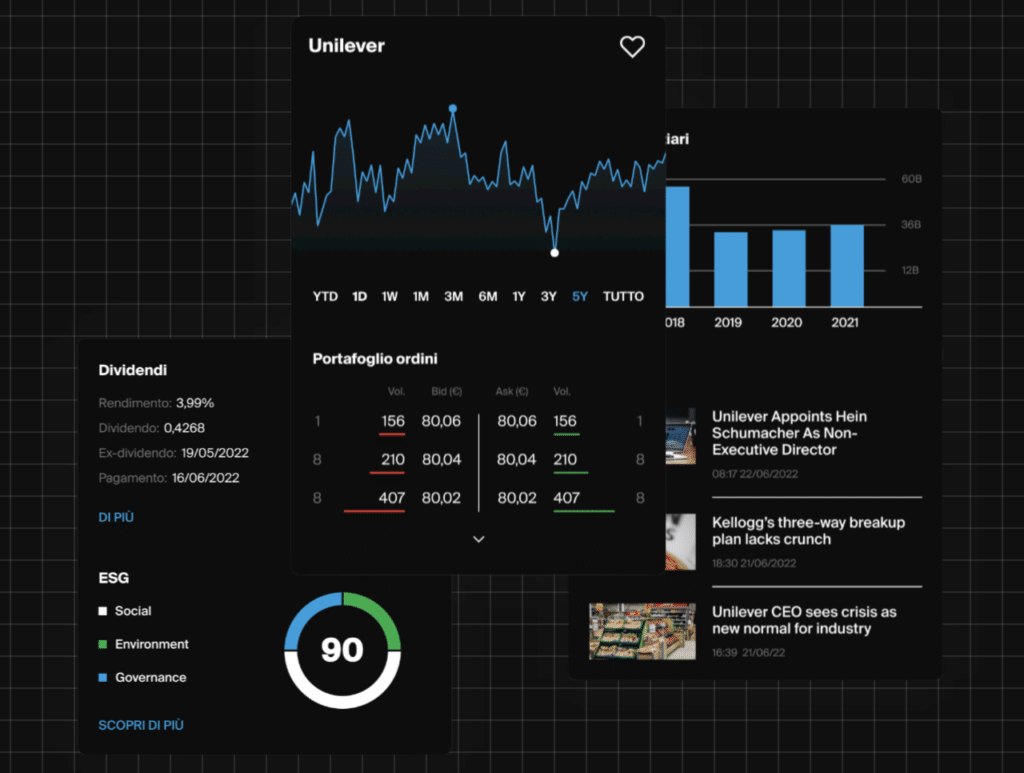
Task: Click the 2021 bar in chart
Action: 847,266
